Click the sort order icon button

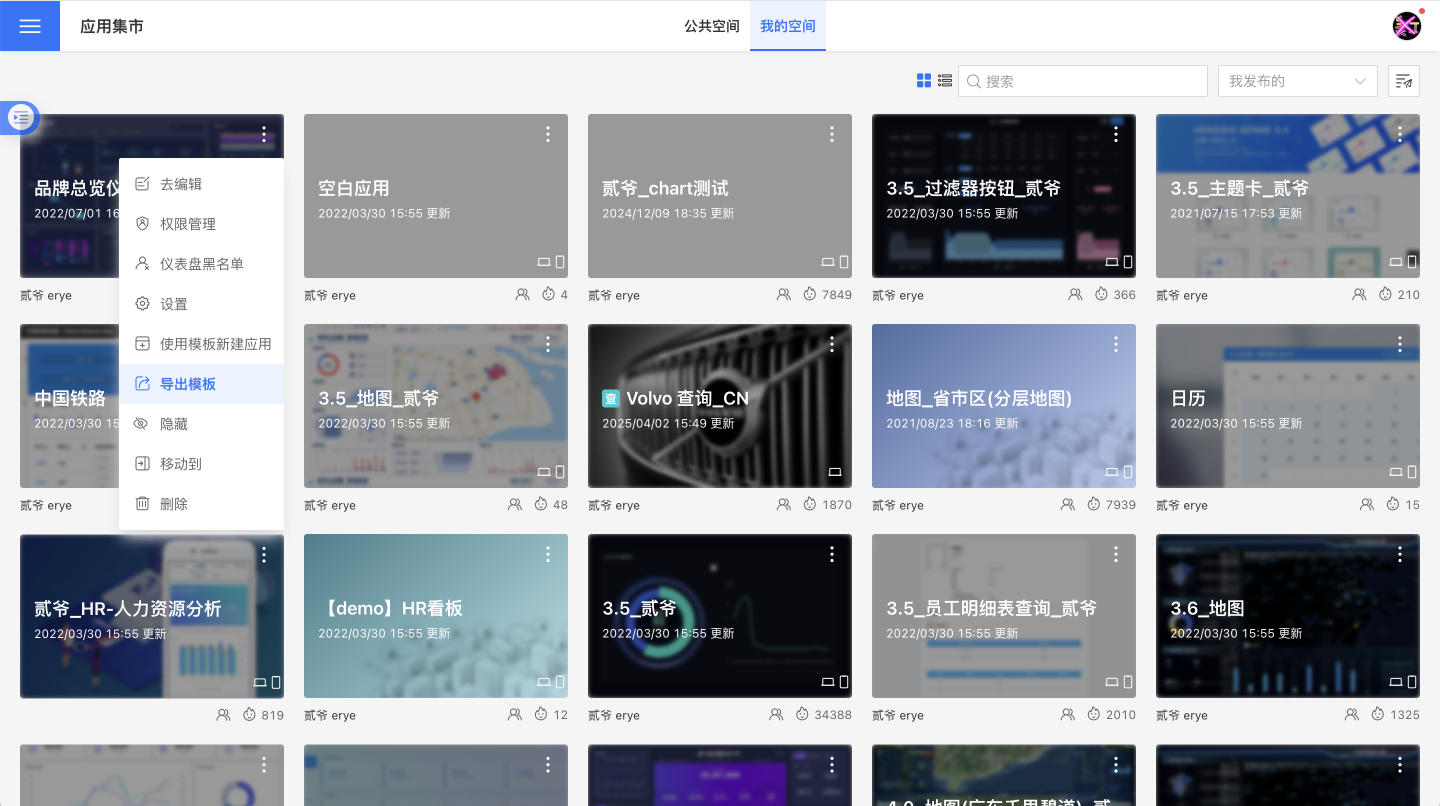point(1404,81)
